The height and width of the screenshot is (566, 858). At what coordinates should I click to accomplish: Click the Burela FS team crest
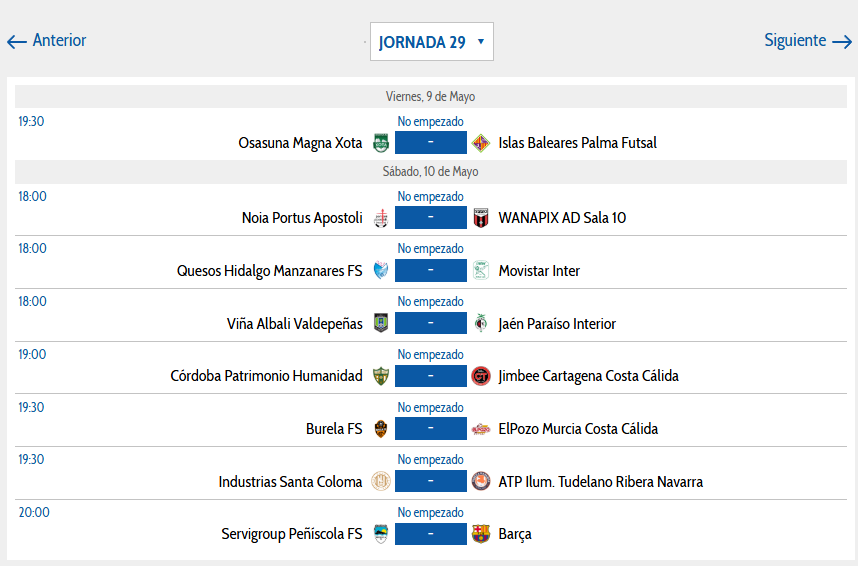[381, 429]
